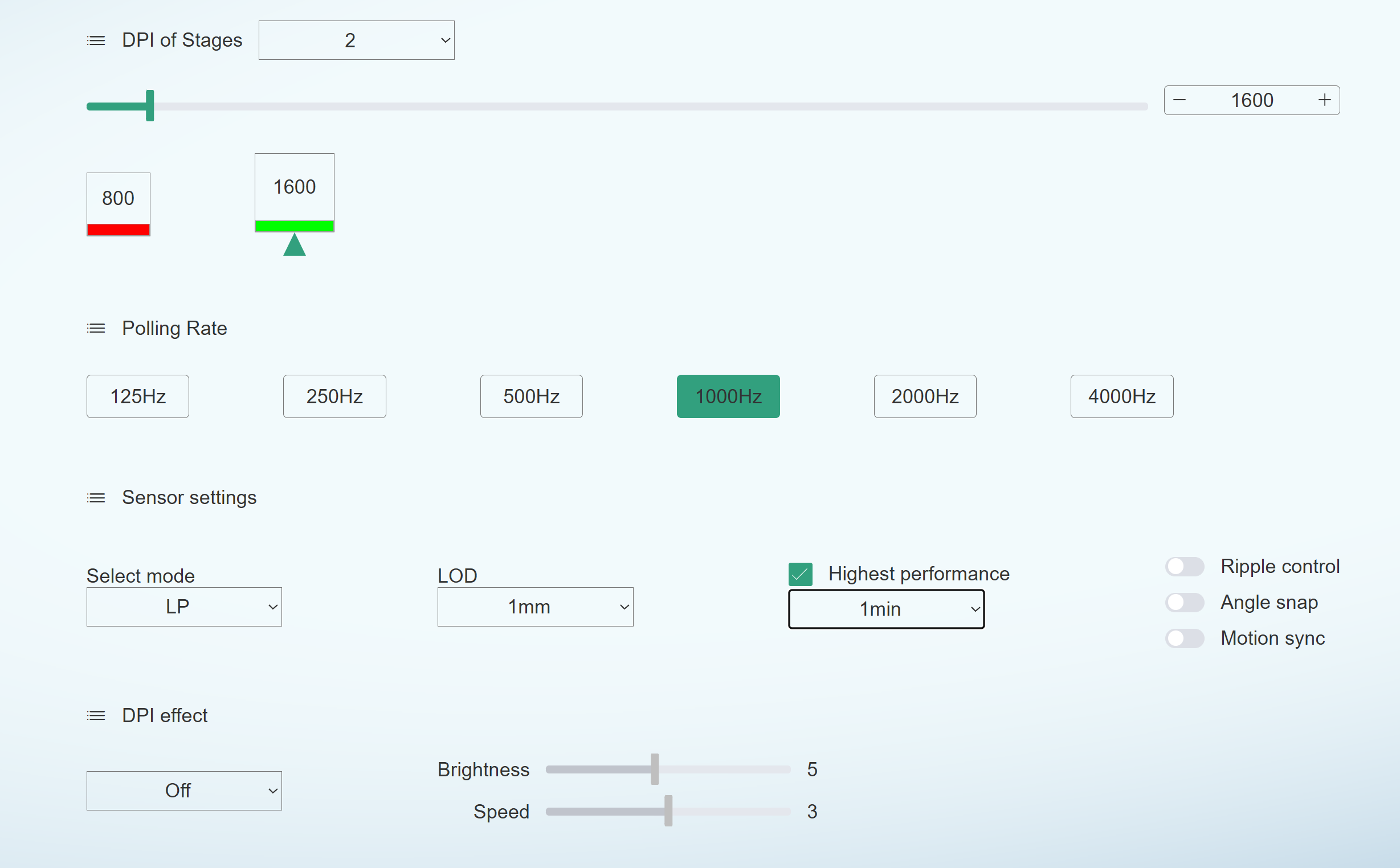Set polling rate to 500Hz
Image resolution: width=1400 pixels, height=868 pixels.
(531, 396)
